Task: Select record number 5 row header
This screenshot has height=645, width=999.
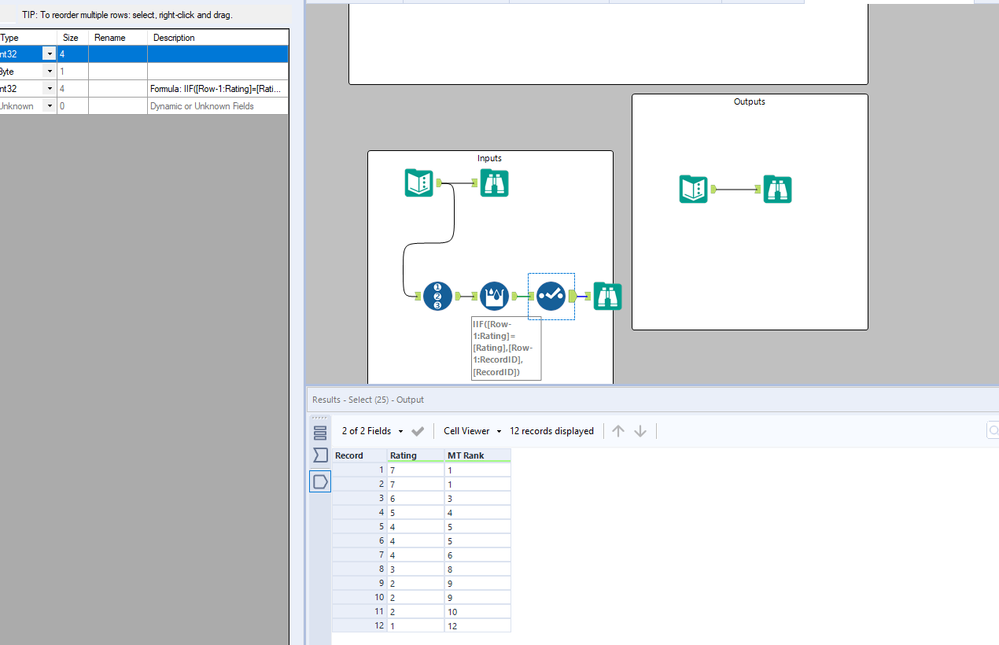Action: pyautogui.click(x=359, y=526)
